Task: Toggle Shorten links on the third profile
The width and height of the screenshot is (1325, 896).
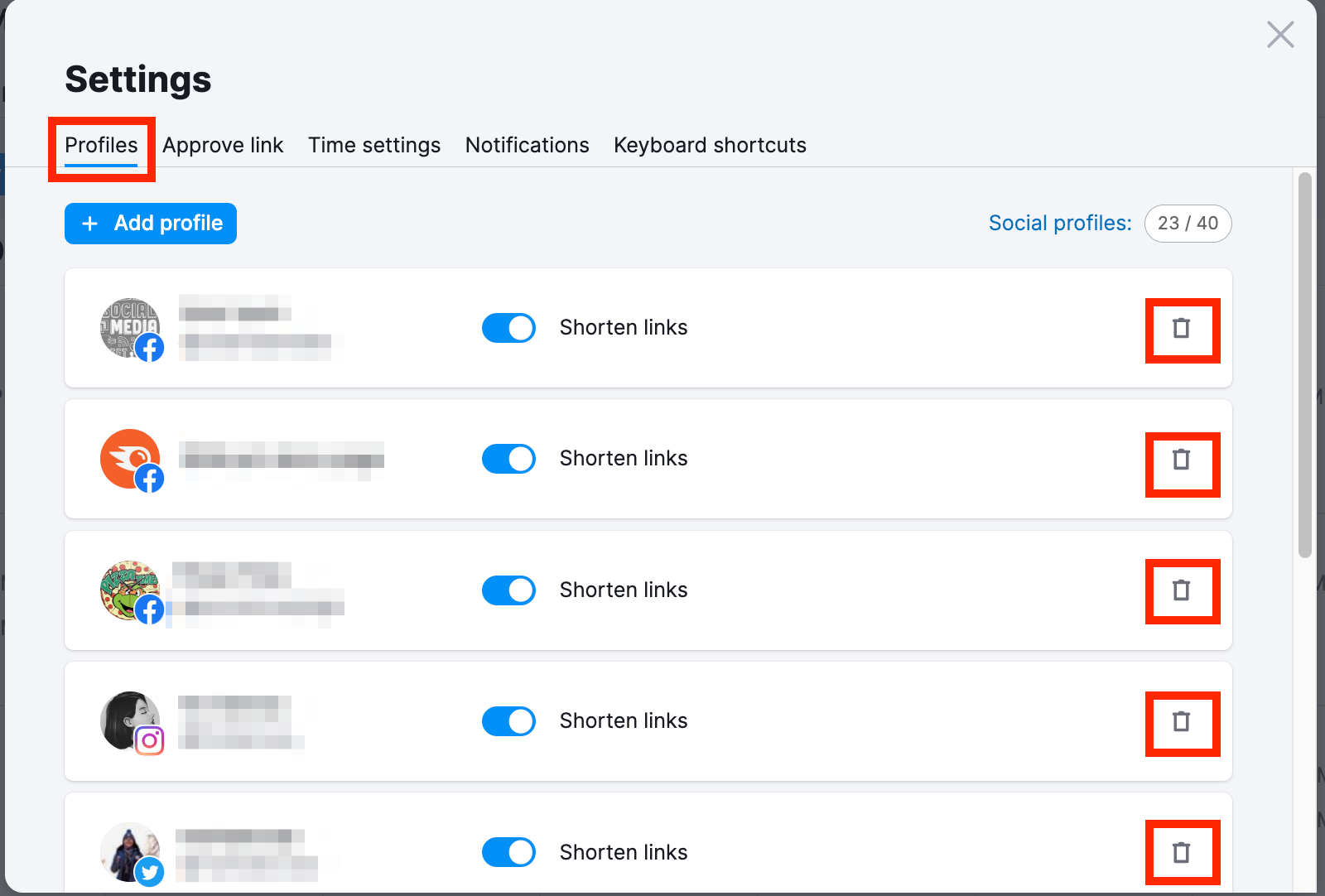Action: (508, 590)
